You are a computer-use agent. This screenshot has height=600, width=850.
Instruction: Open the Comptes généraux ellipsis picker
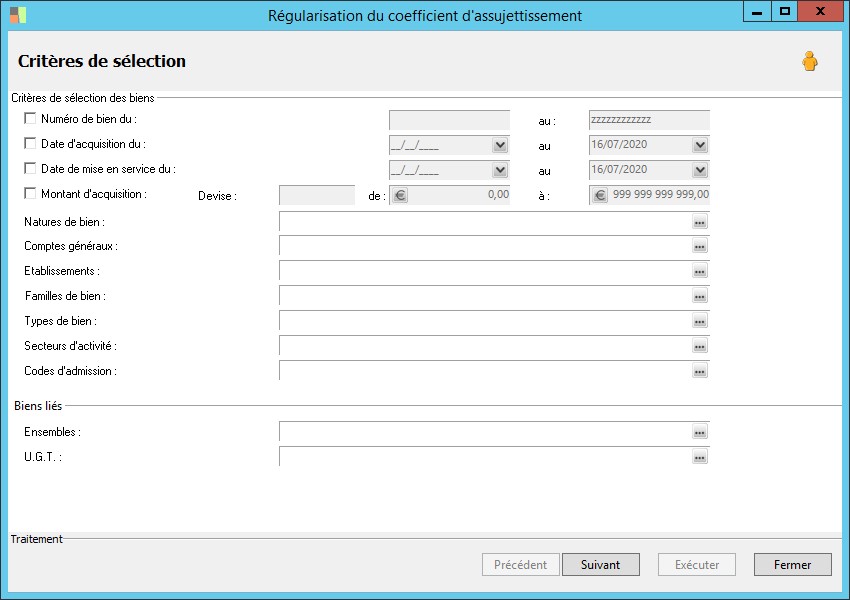click(x=700, y=247)
